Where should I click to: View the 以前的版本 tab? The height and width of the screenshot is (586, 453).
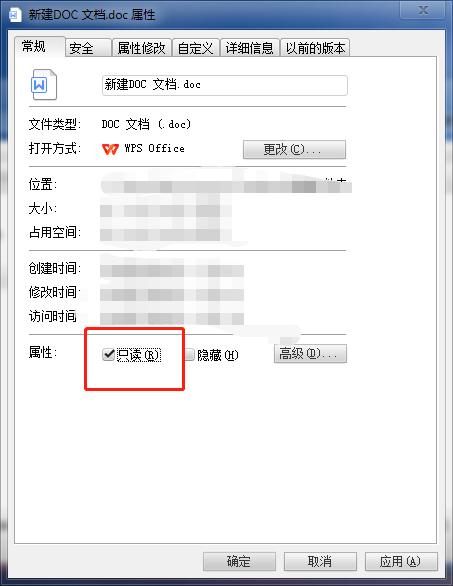[315, 48]
